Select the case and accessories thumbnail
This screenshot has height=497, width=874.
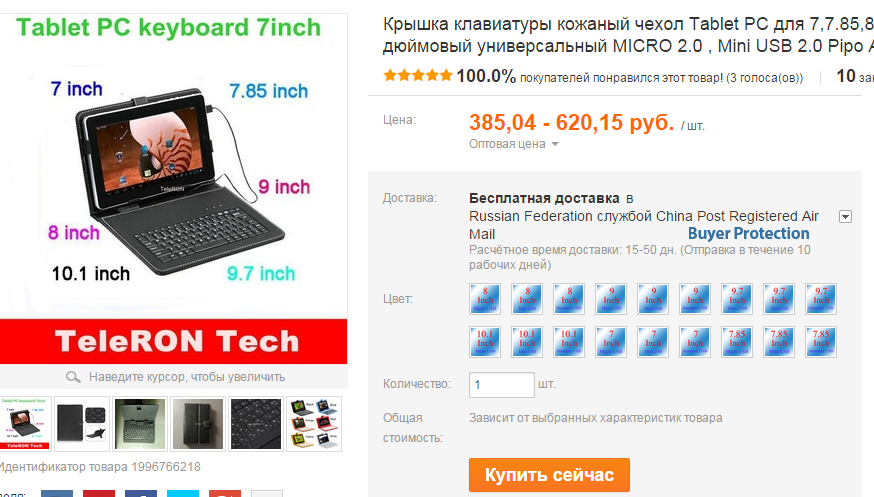point(82,424)
